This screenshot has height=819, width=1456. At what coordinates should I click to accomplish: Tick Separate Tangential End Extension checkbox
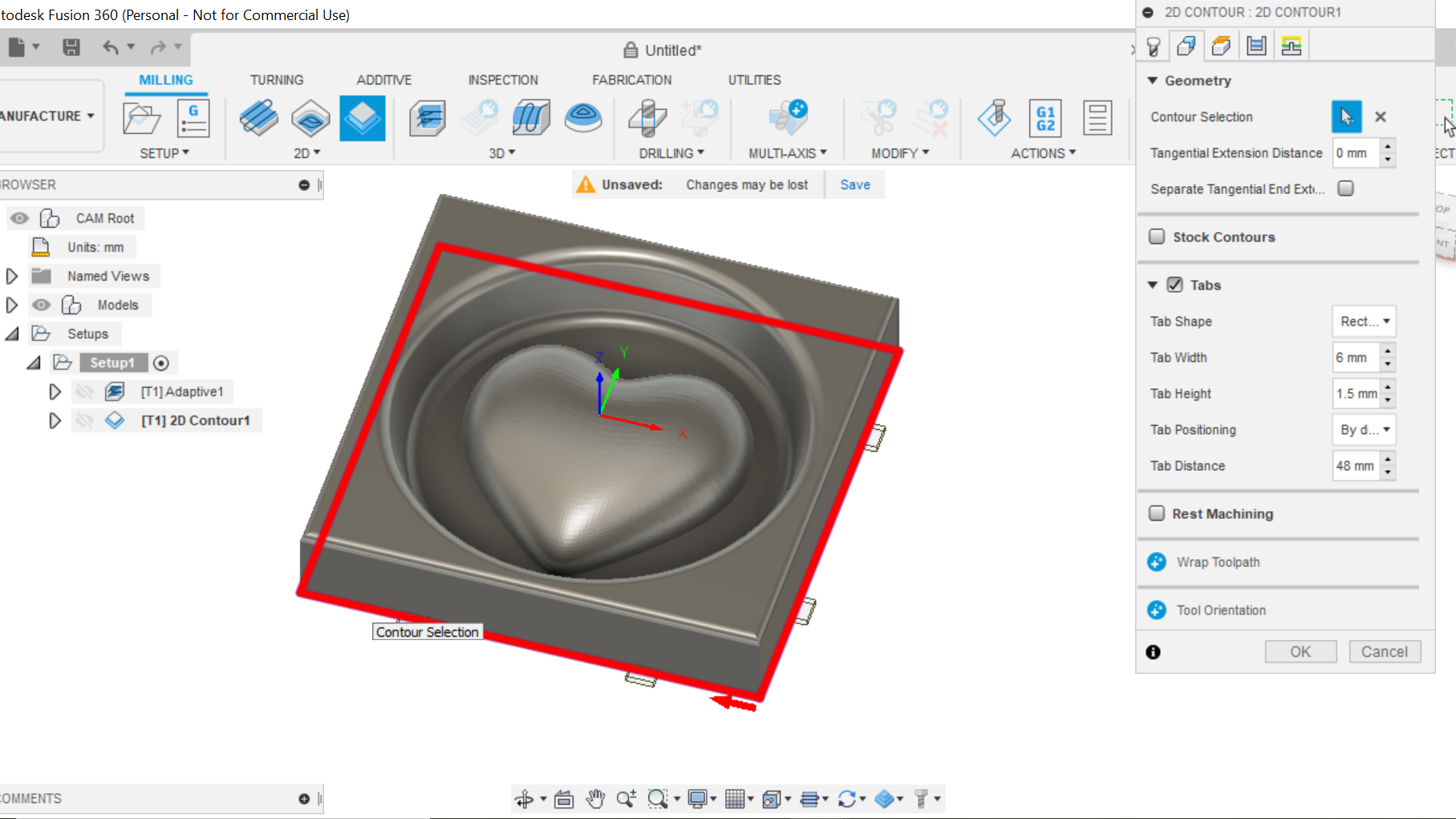point(1346,189)
